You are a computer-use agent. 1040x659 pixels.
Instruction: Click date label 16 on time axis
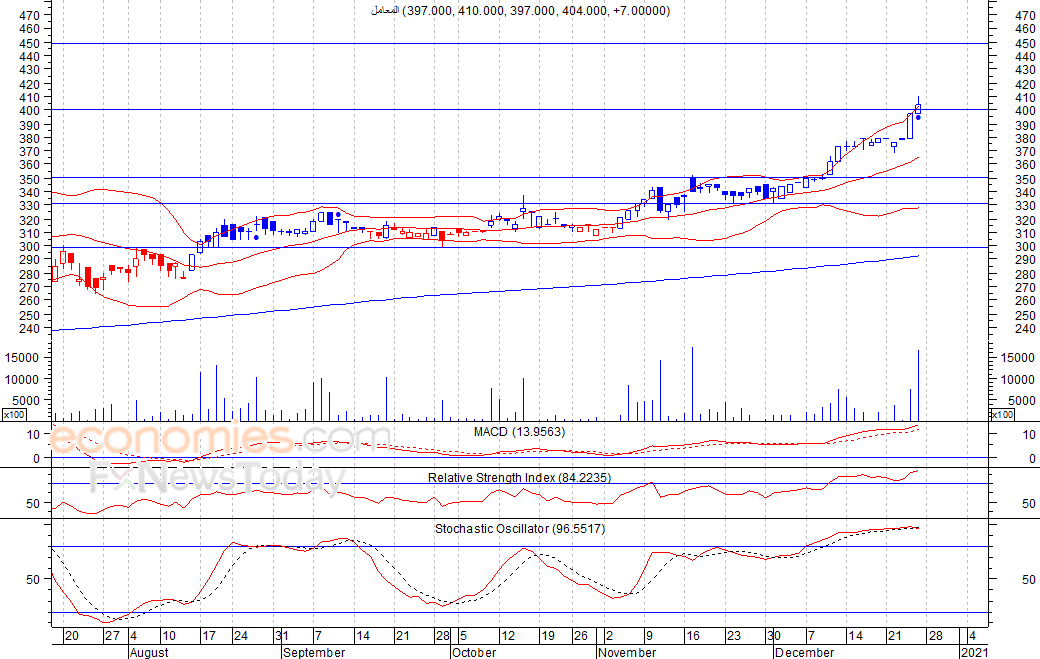coord(692,636)
